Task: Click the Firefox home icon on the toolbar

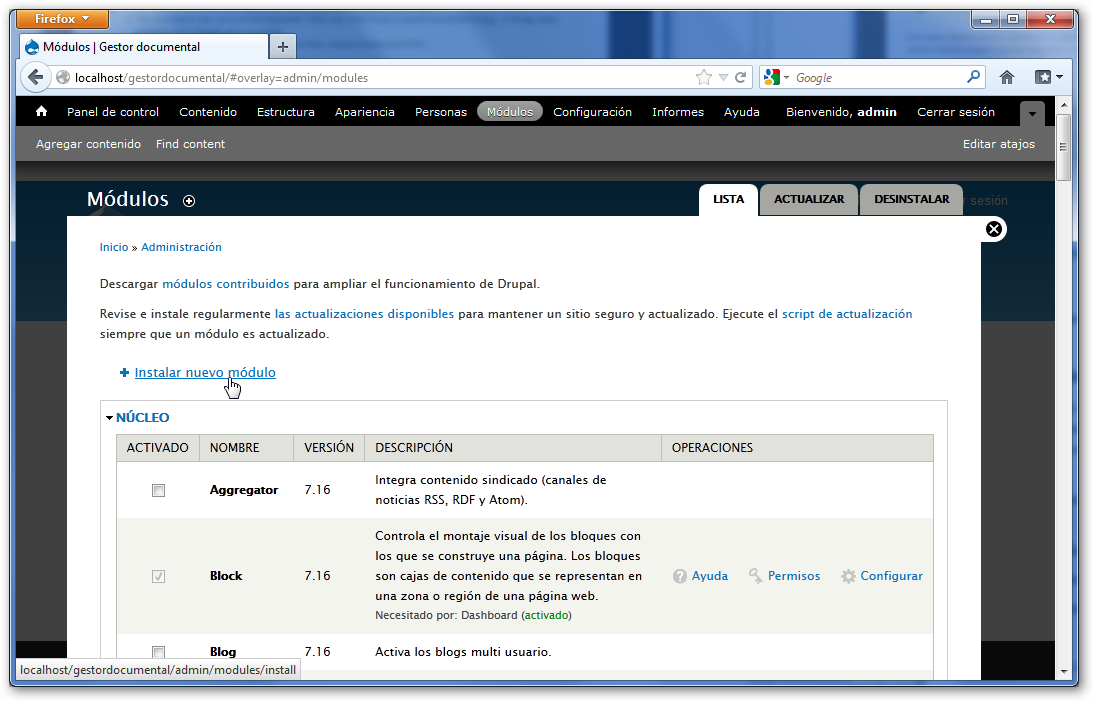Action: [1006, 77]
